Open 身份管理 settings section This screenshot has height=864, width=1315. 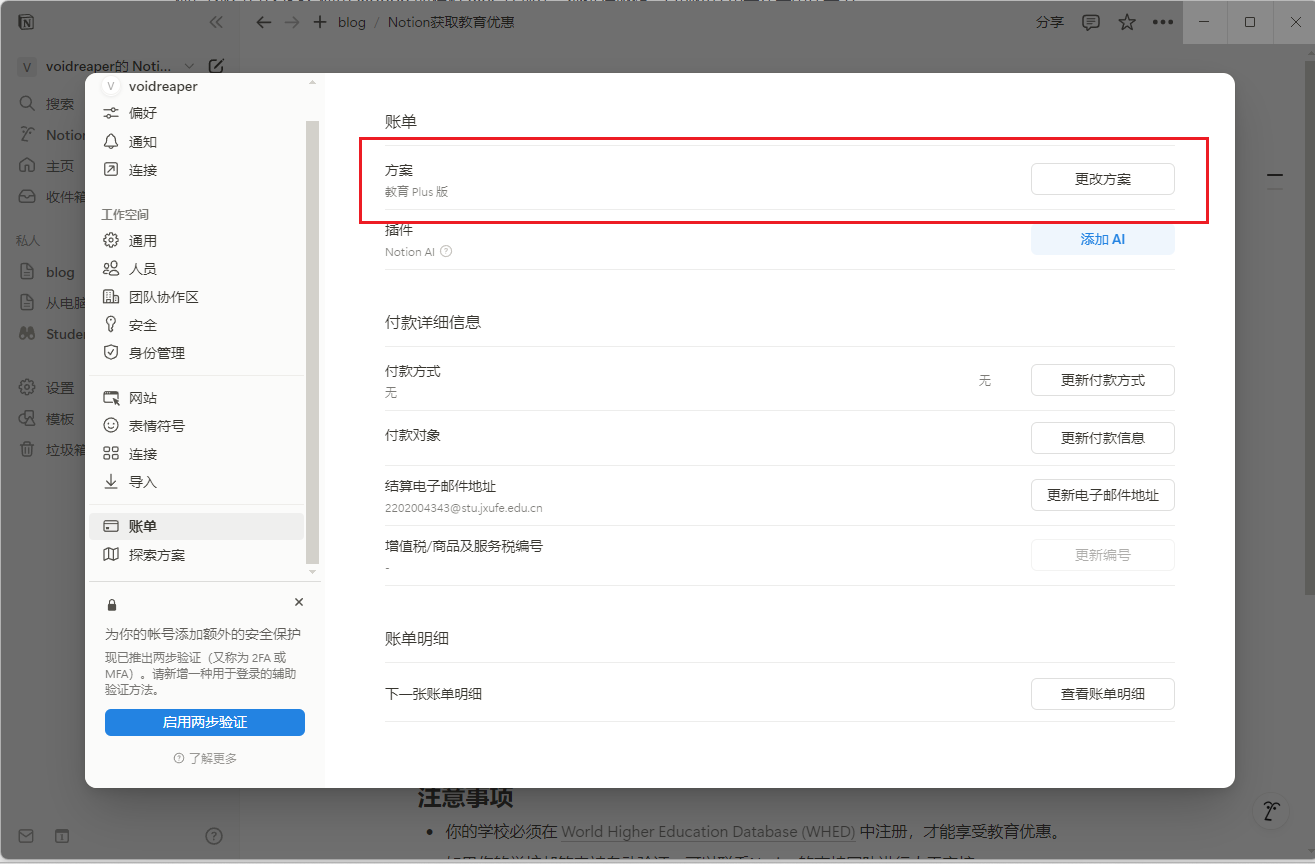156,353
